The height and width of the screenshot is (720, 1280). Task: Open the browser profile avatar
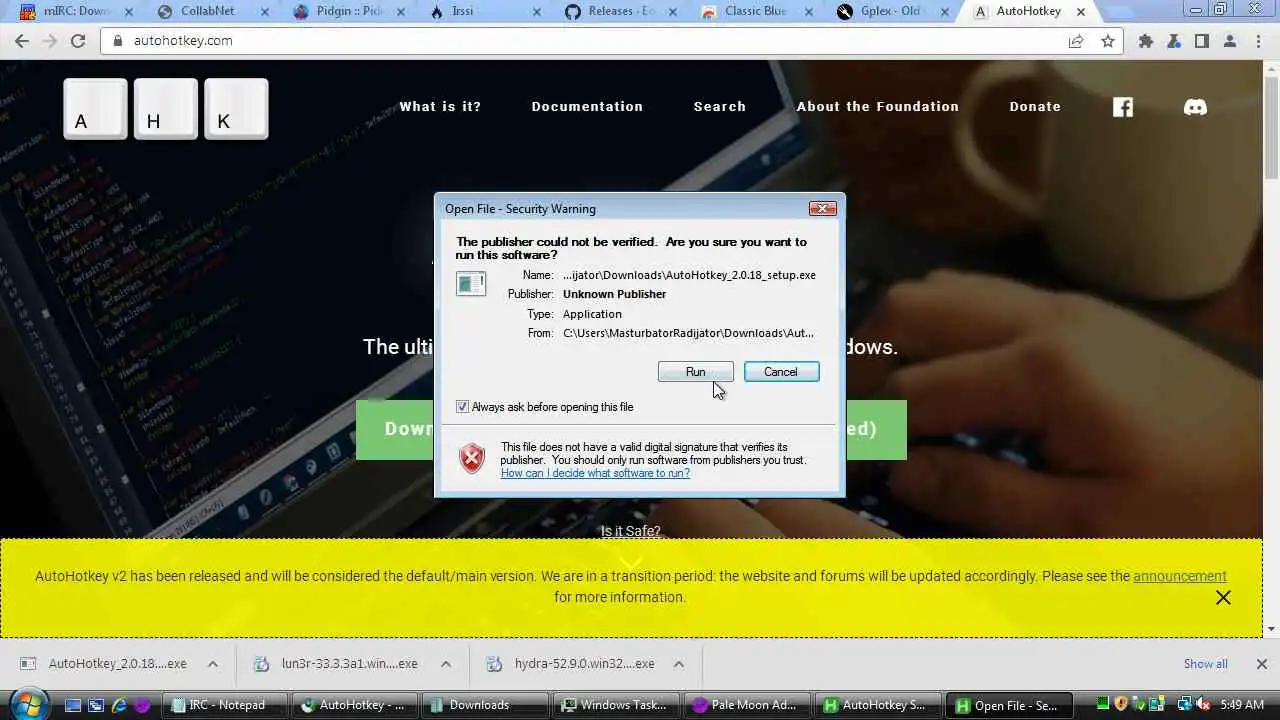1230,41
